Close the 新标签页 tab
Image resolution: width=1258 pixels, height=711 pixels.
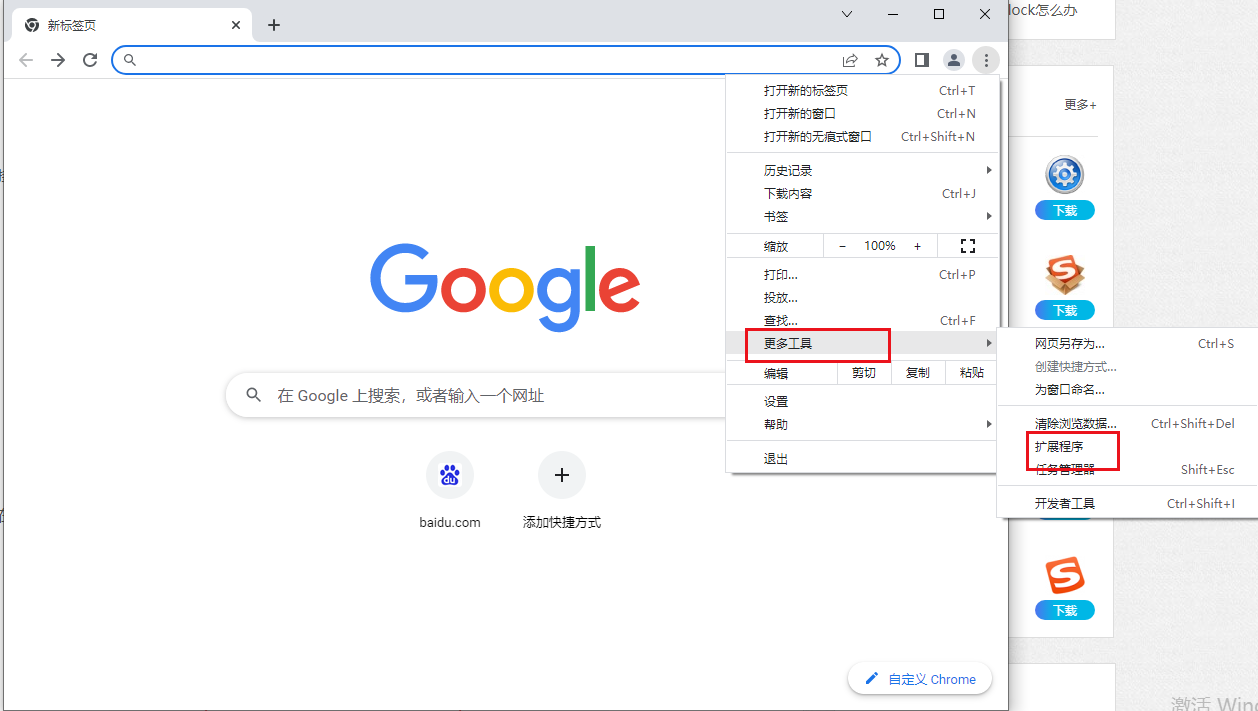[x=237, y=25]
